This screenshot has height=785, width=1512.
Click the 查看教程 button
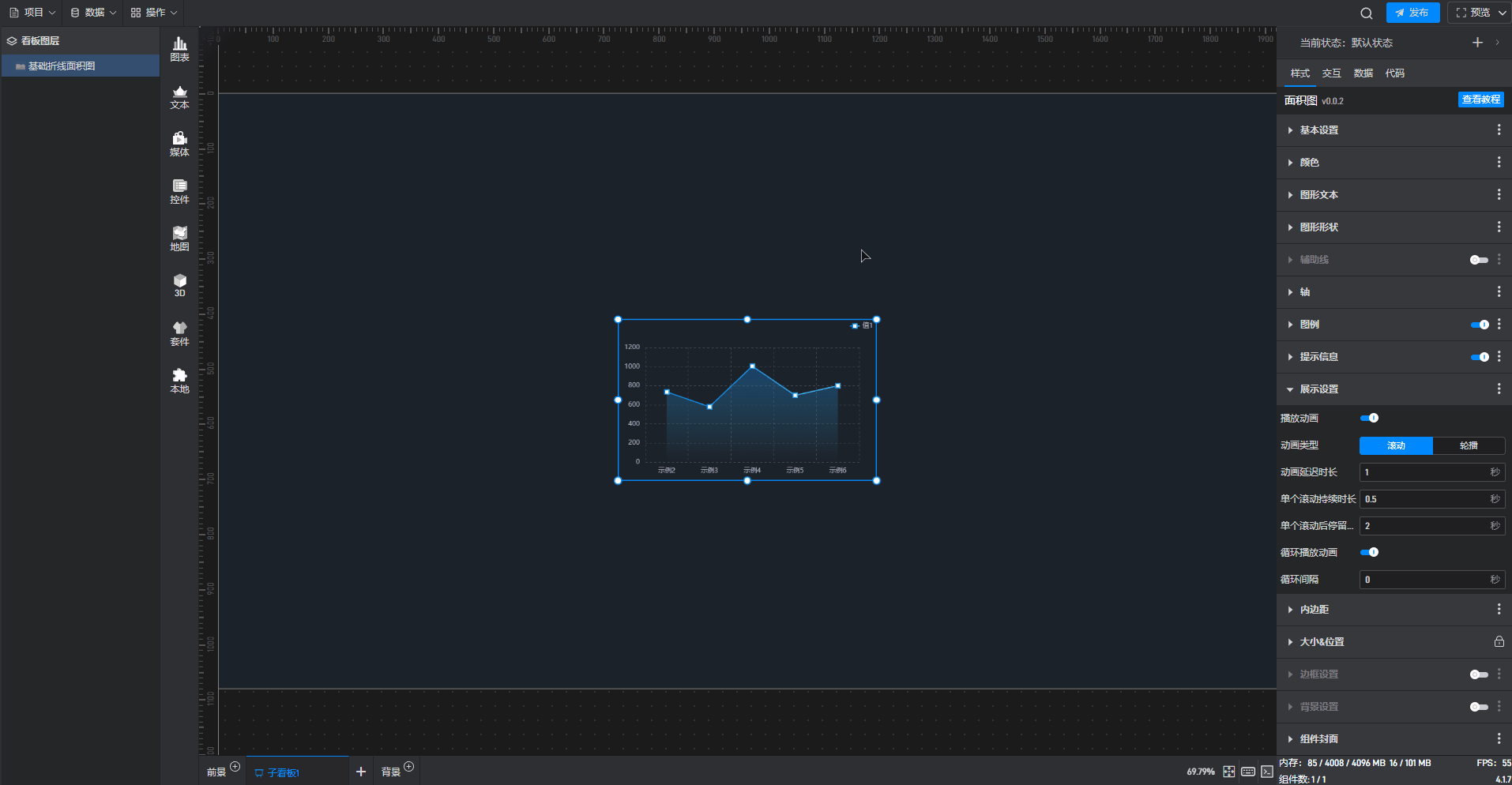(1480, 100)
